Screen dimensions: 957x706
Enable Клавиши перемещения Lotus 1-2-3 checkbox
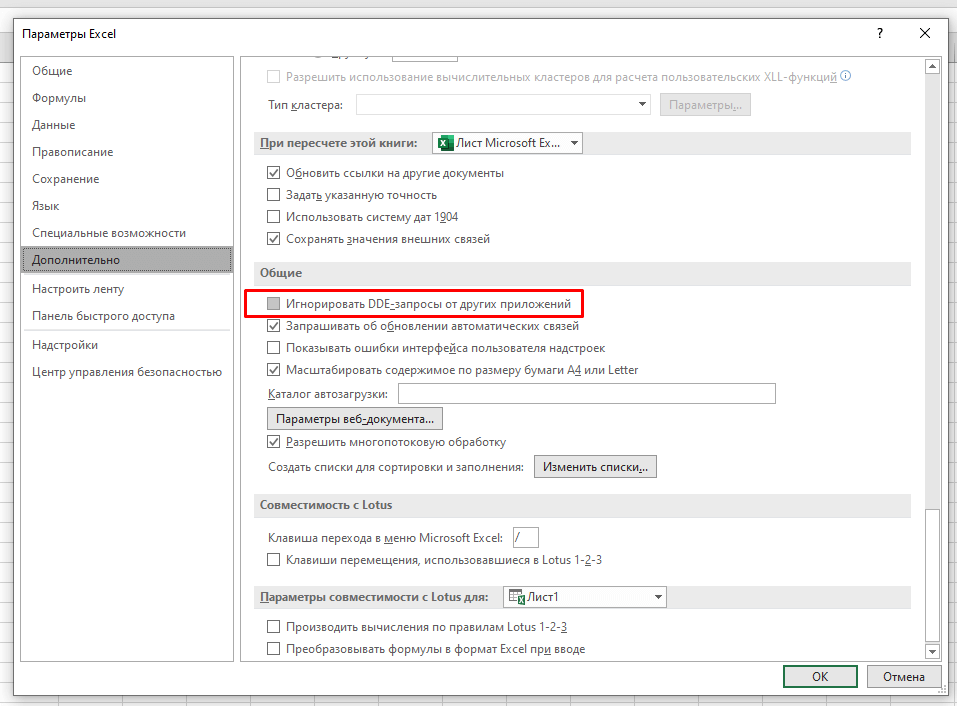pos(273,560)
